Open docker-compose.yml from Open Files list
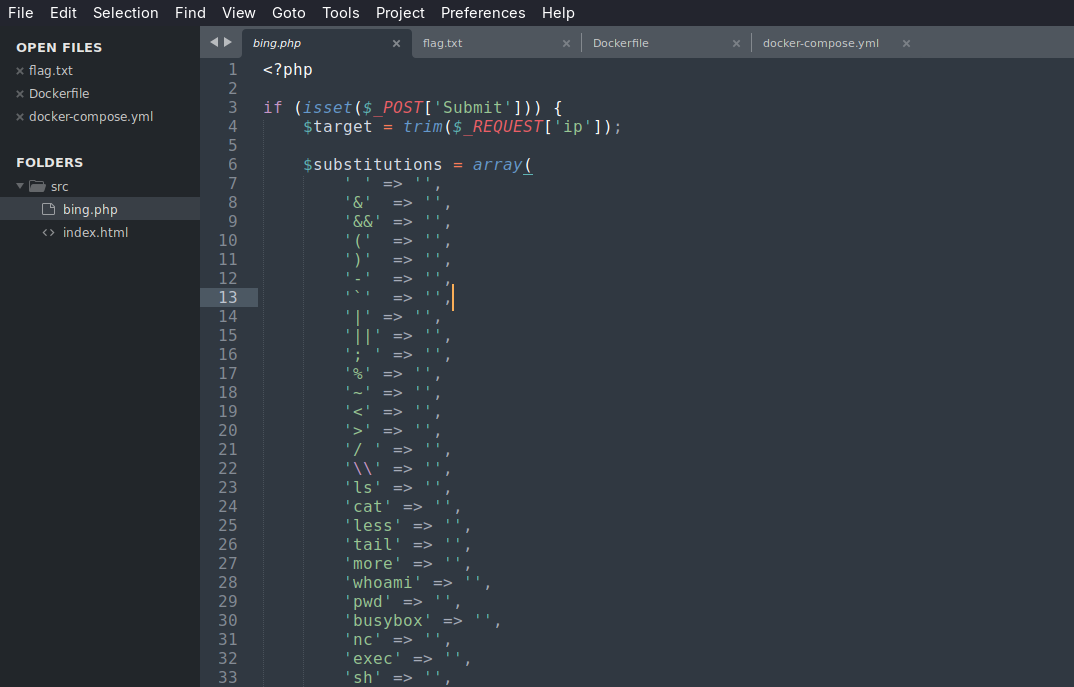The image size is (1074, 687). point(91,117)
